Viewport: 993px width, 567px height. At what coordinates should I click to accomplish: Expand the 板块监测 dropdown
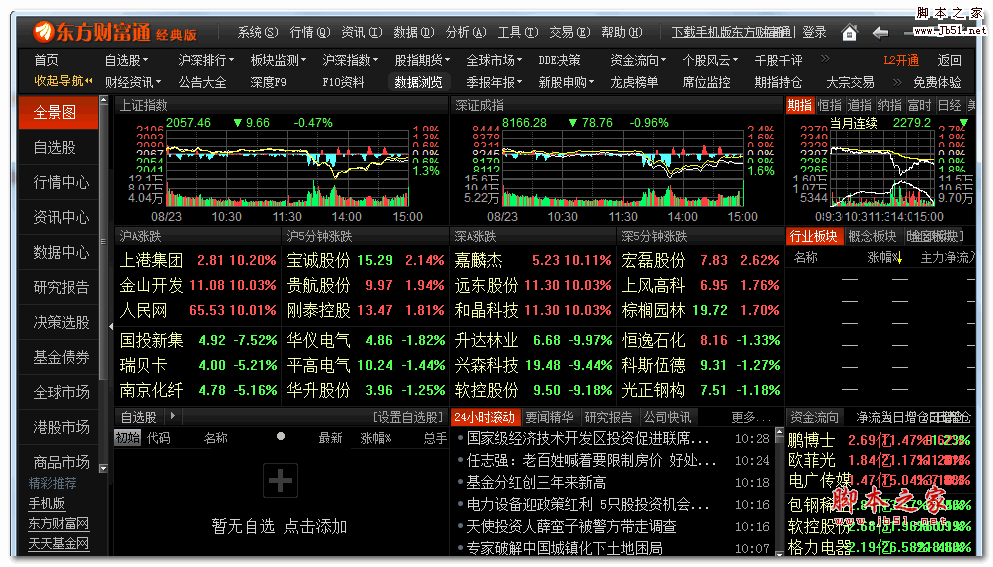click(279, 60)
